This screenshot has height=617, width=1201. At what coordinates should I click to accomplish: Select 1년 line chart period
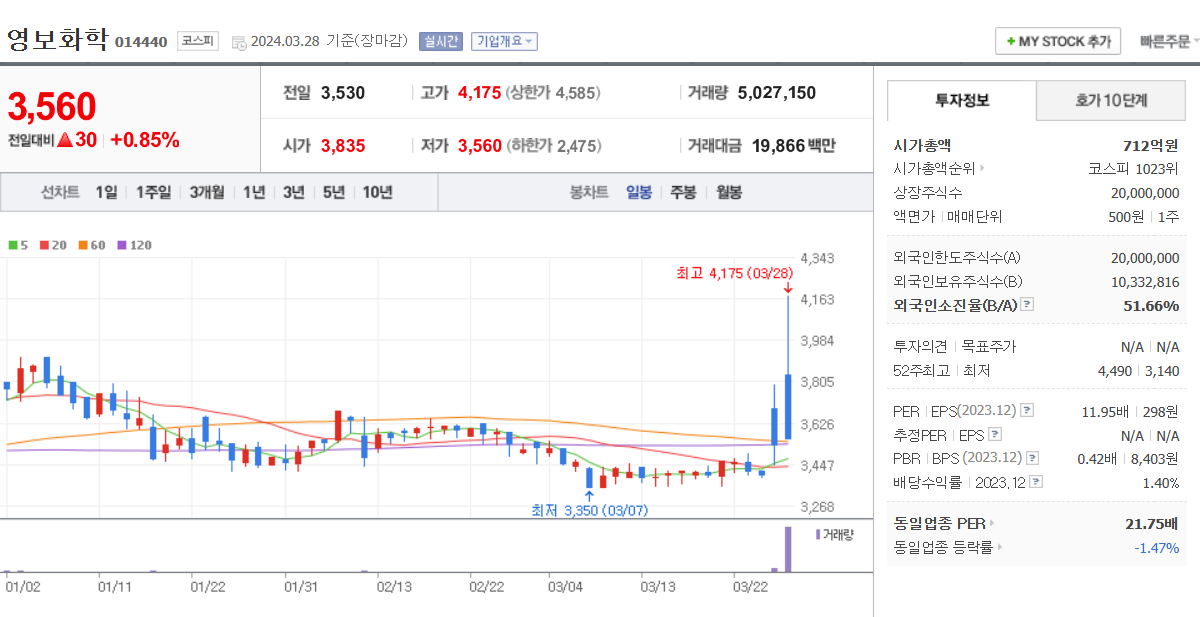point(254,192)
